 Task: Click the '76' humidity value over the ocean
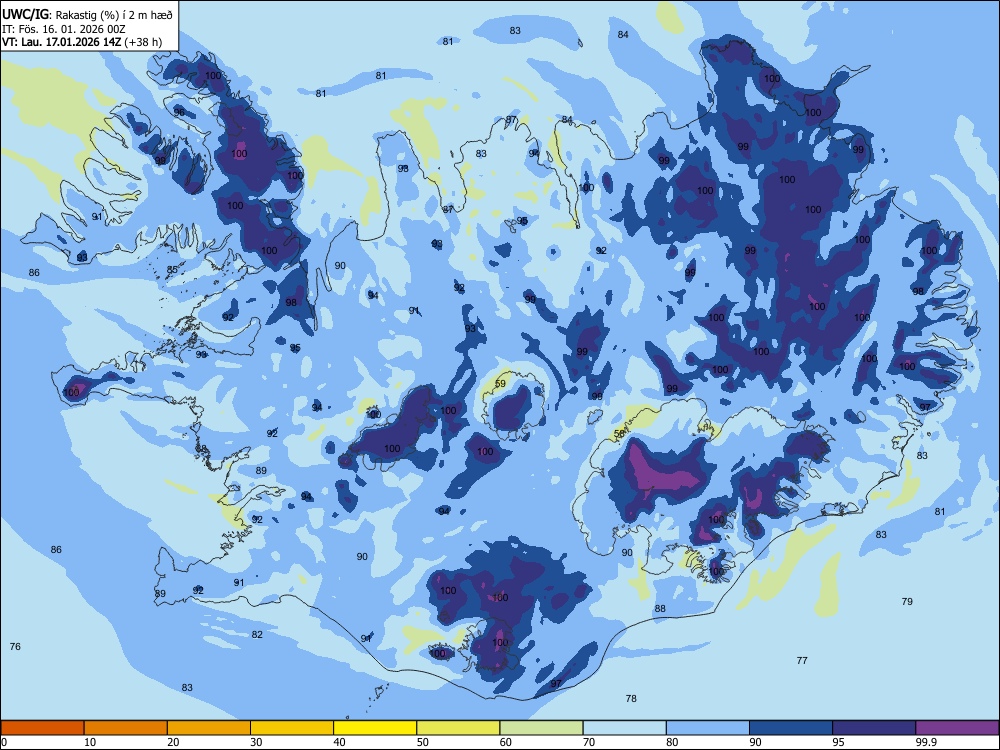(x=15, y=647)
